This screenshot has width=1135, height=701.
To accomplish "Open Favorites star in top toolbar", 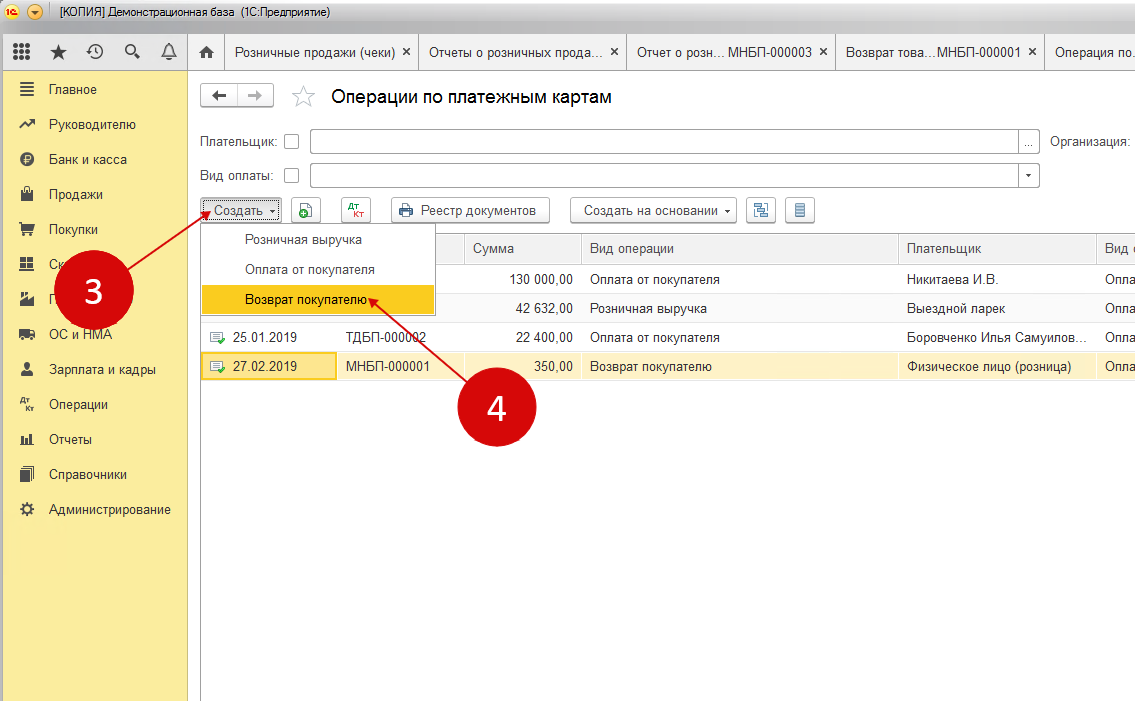I will click(x=59, y=52).
